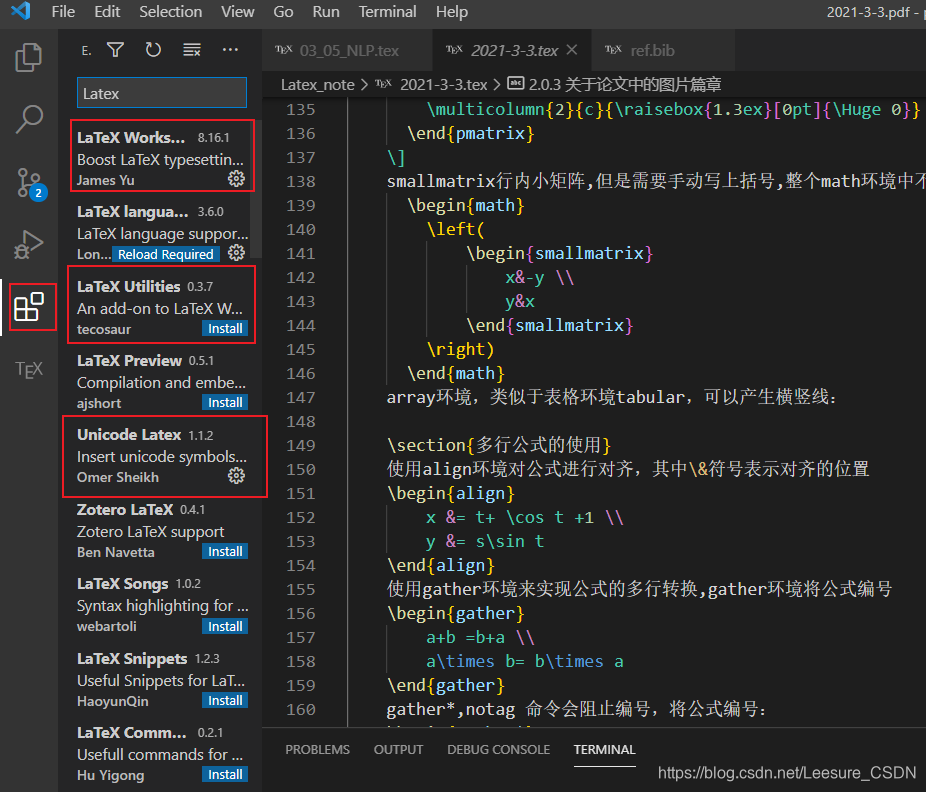Clear extensions search results icon

(192, 50)
